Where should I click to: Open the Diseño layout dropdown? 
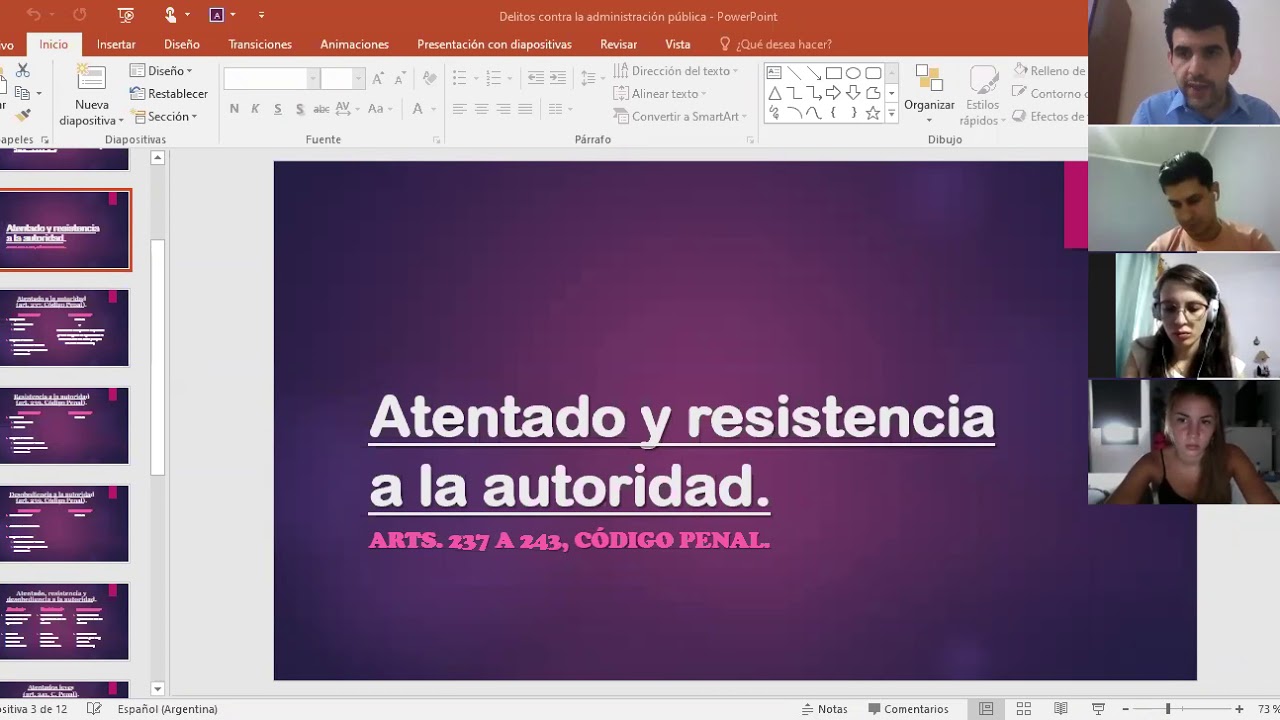pos(161,71)
